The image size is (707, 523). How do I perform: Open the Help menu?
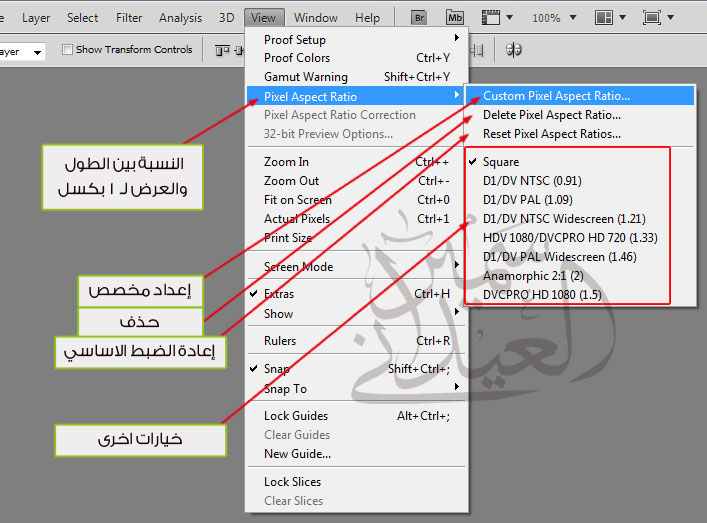coord(367,18)
